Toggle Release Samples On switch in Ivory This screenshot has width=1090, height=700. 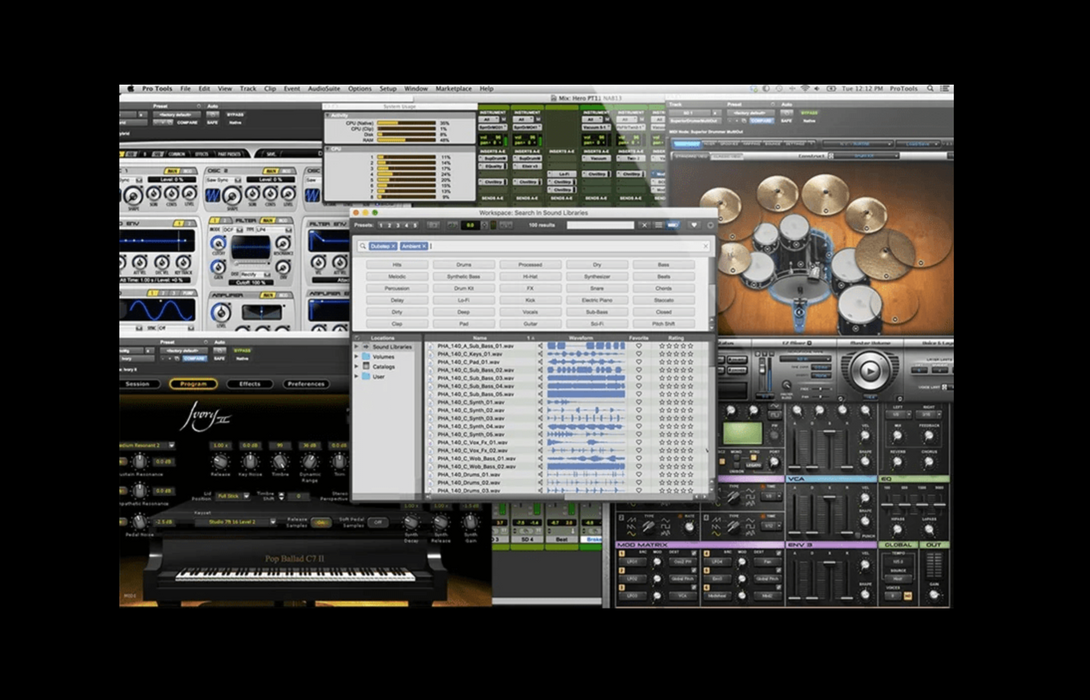(x=321, y=522)
